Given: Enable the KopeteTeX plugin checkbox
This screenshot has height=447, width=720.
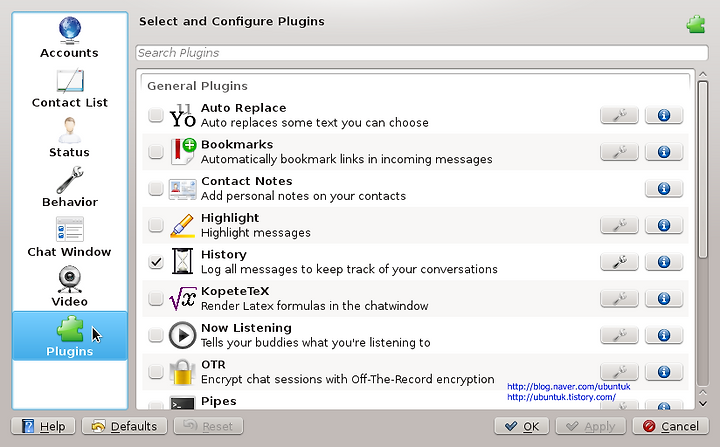Looking at the screenshot, I should (x=156, y=299).
